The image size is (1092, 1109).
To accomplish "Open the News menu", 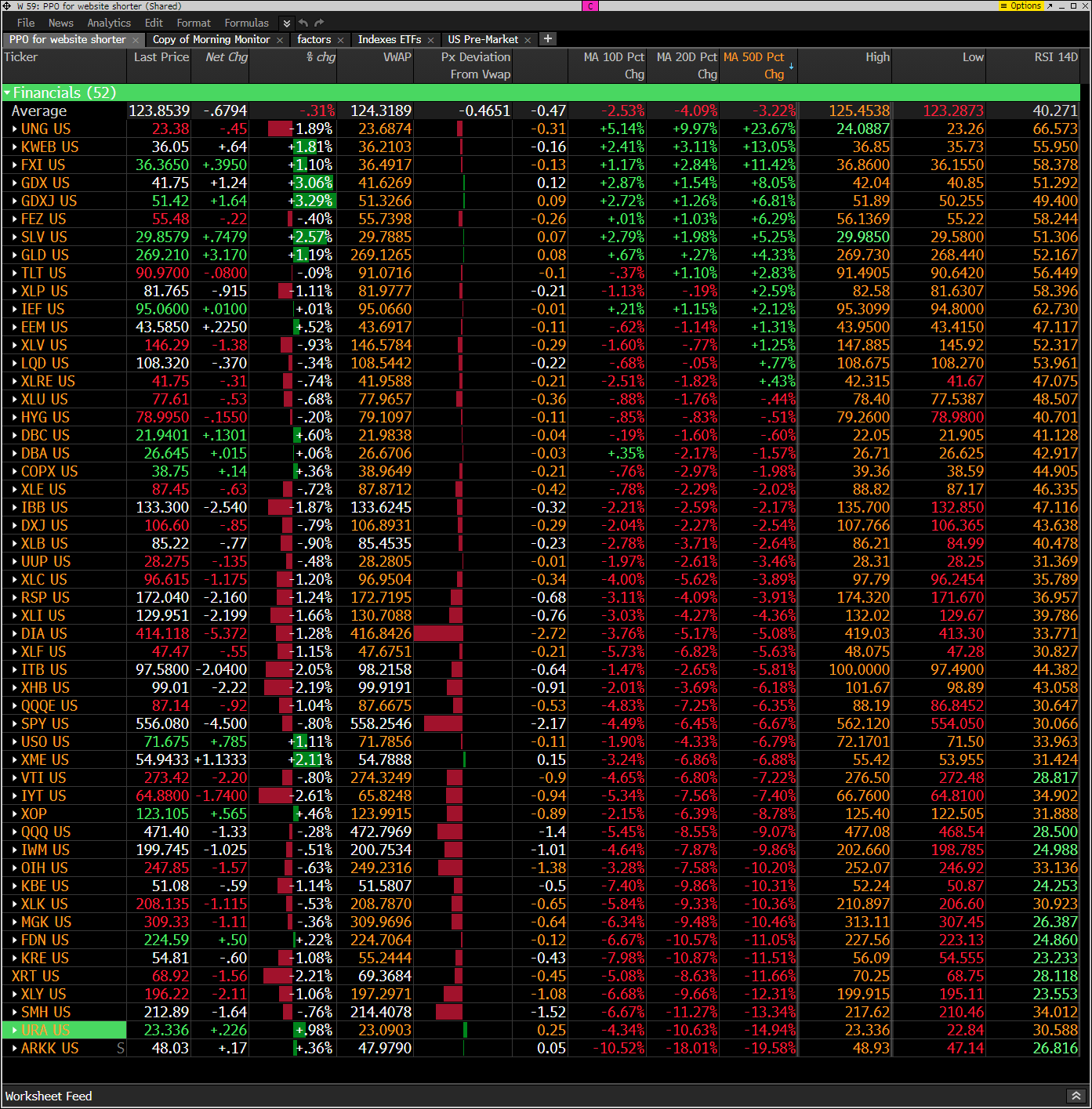I will (60, 23).
